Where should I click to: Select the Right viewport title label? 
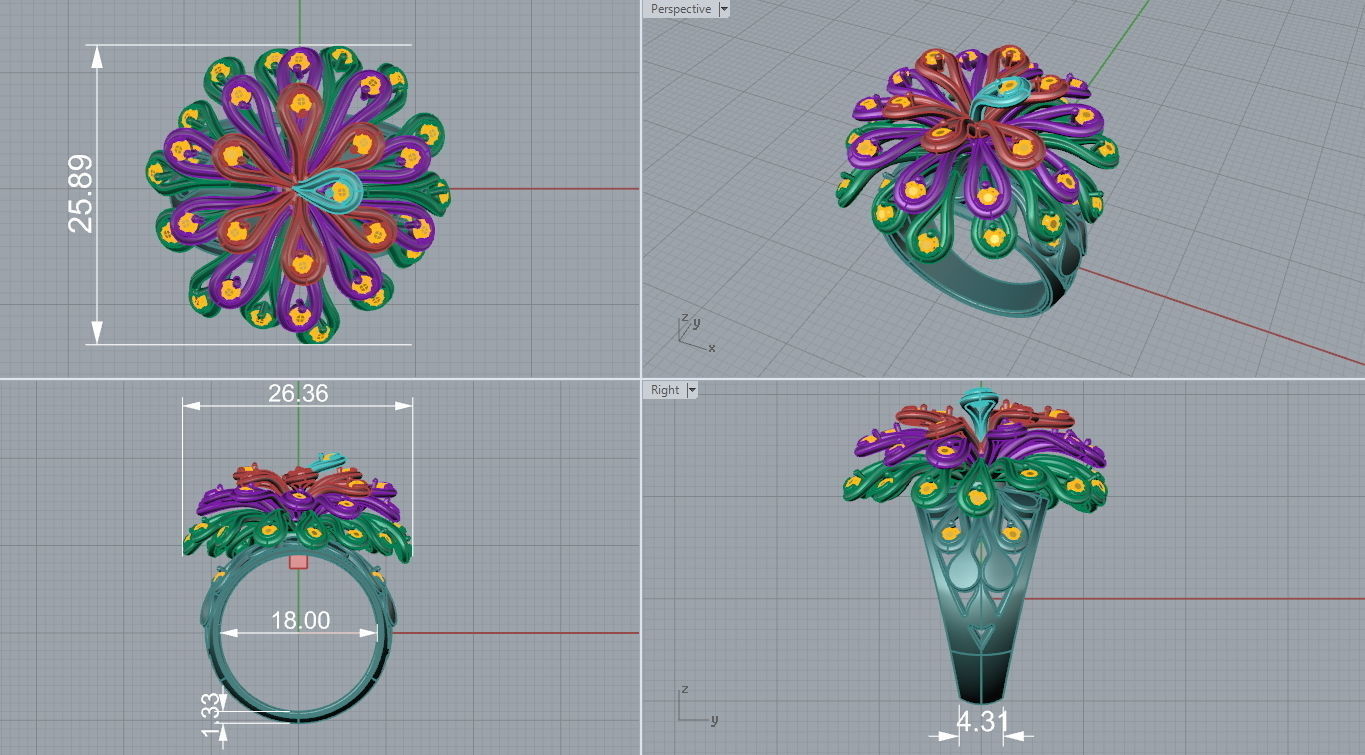pyautogui.click(x=665, y=390)
